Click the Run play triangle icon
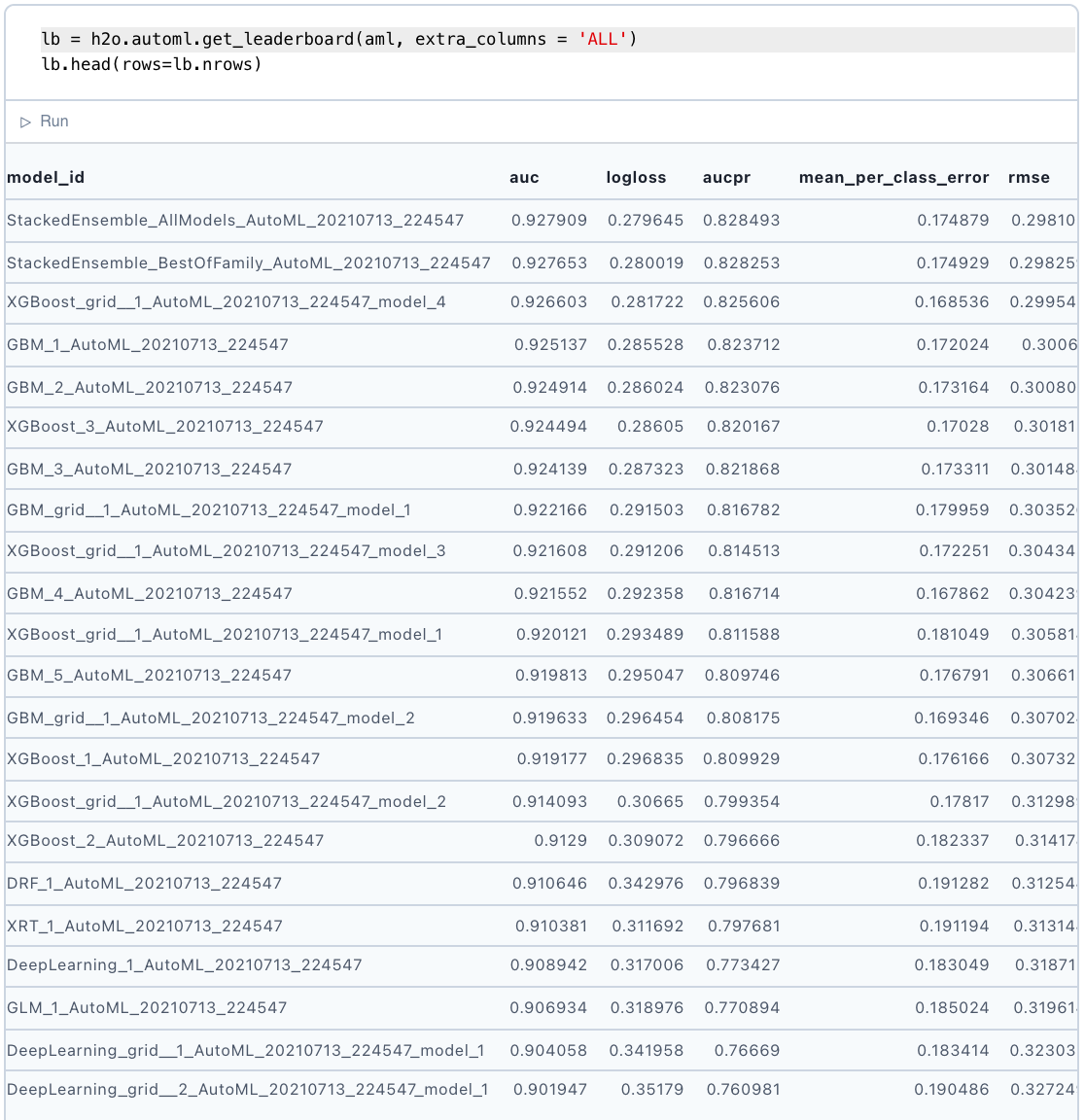 point(25,122)
